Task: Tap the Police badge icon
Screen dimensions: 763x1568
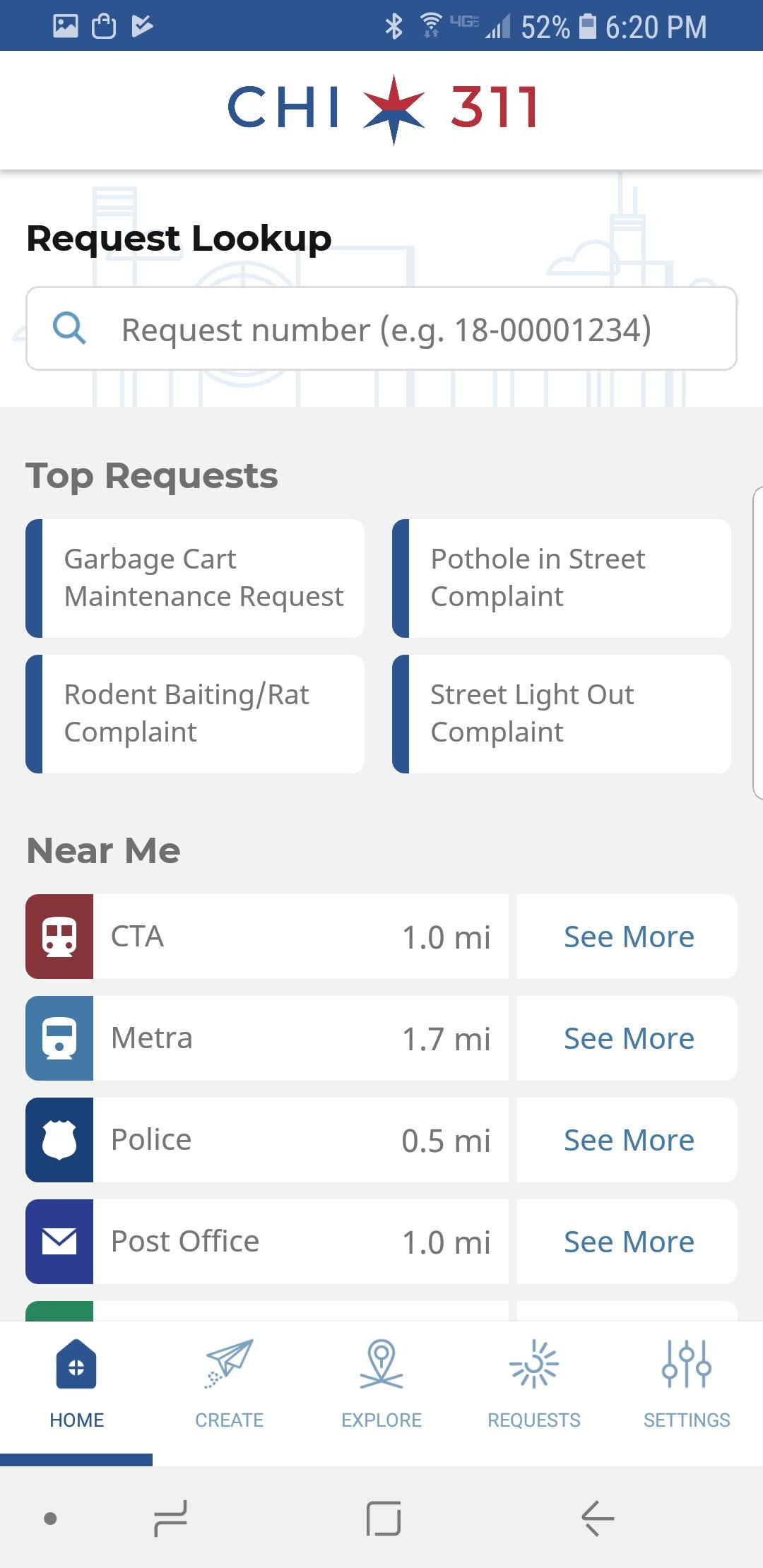Action: [x=59, y=1140]
